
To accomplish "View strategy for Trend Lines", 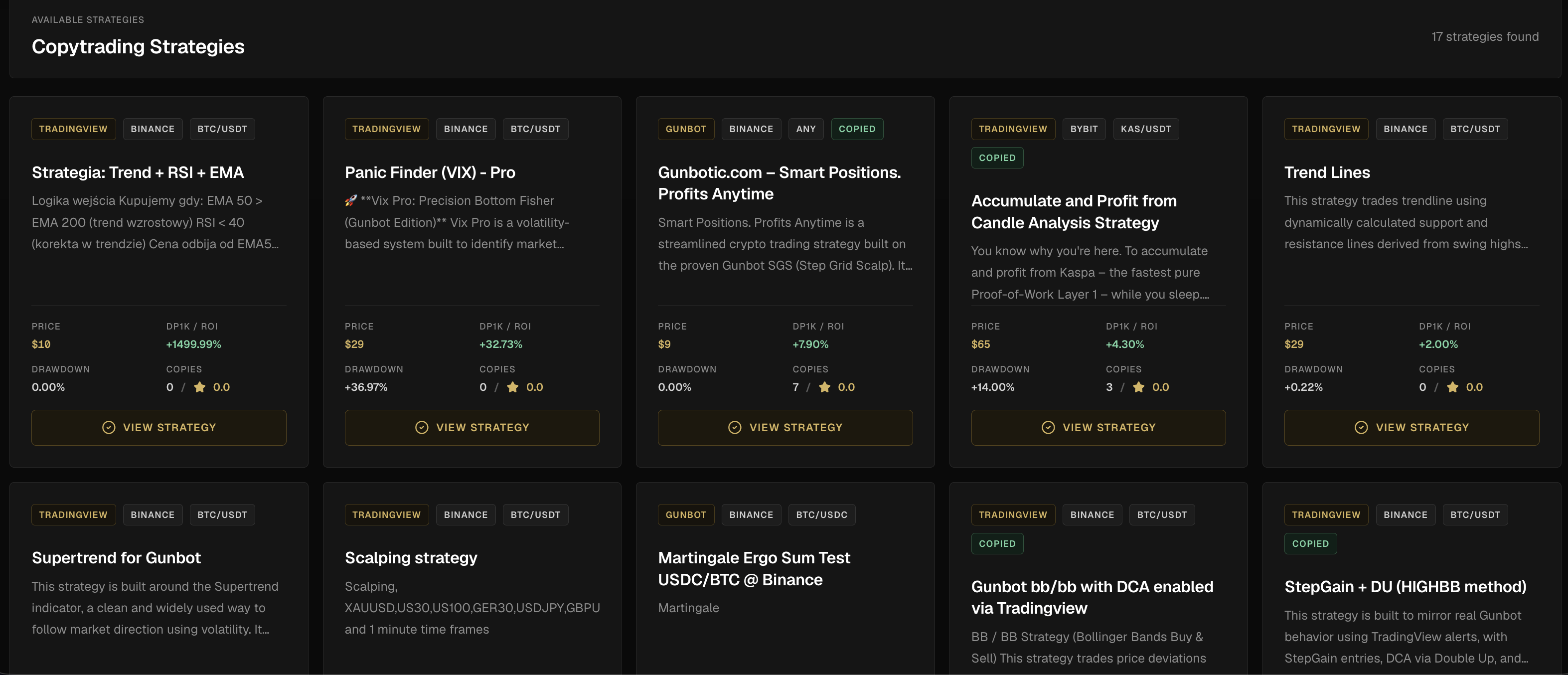I will pyautogui.click(x=1411, y=427).
